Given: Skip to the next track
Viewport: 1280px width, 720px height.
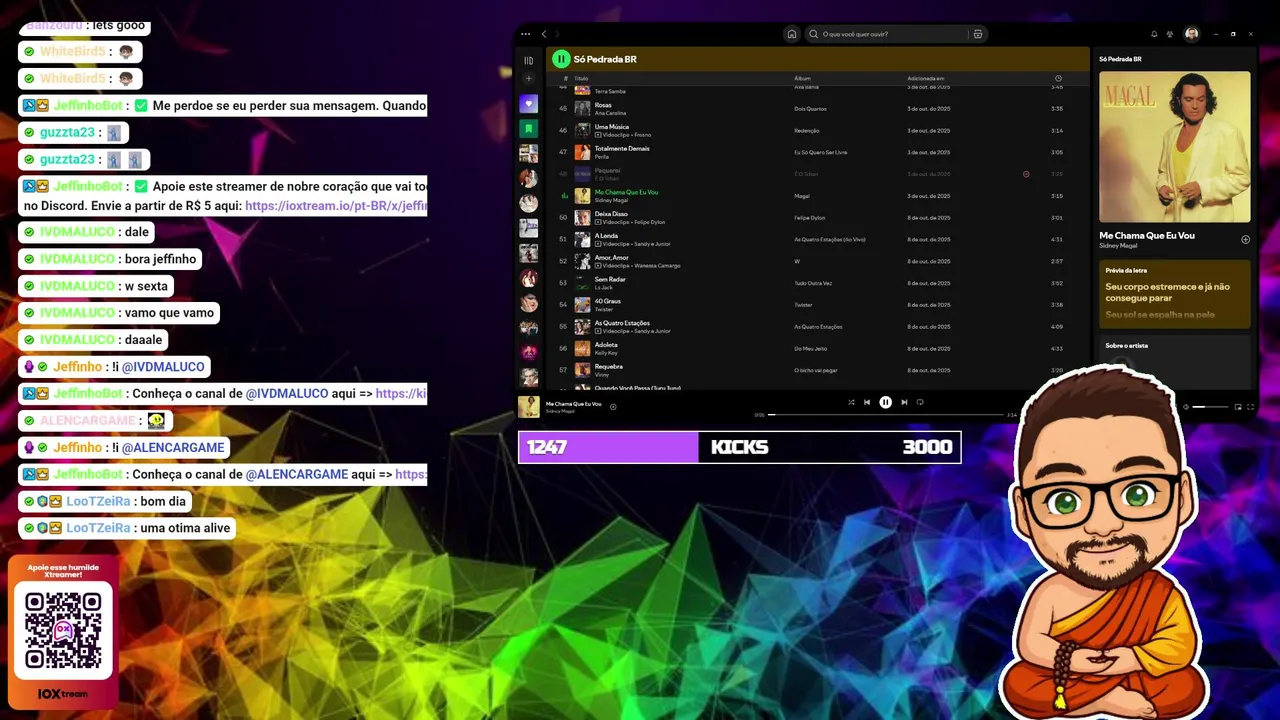Looking at the screenshot, I should (904, 402).
